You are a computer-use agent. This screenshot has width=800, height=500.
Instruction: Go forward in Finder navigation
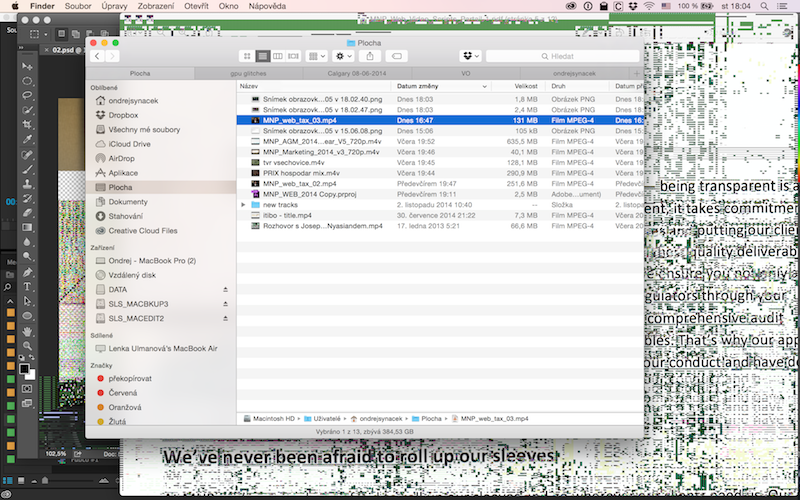112,56
